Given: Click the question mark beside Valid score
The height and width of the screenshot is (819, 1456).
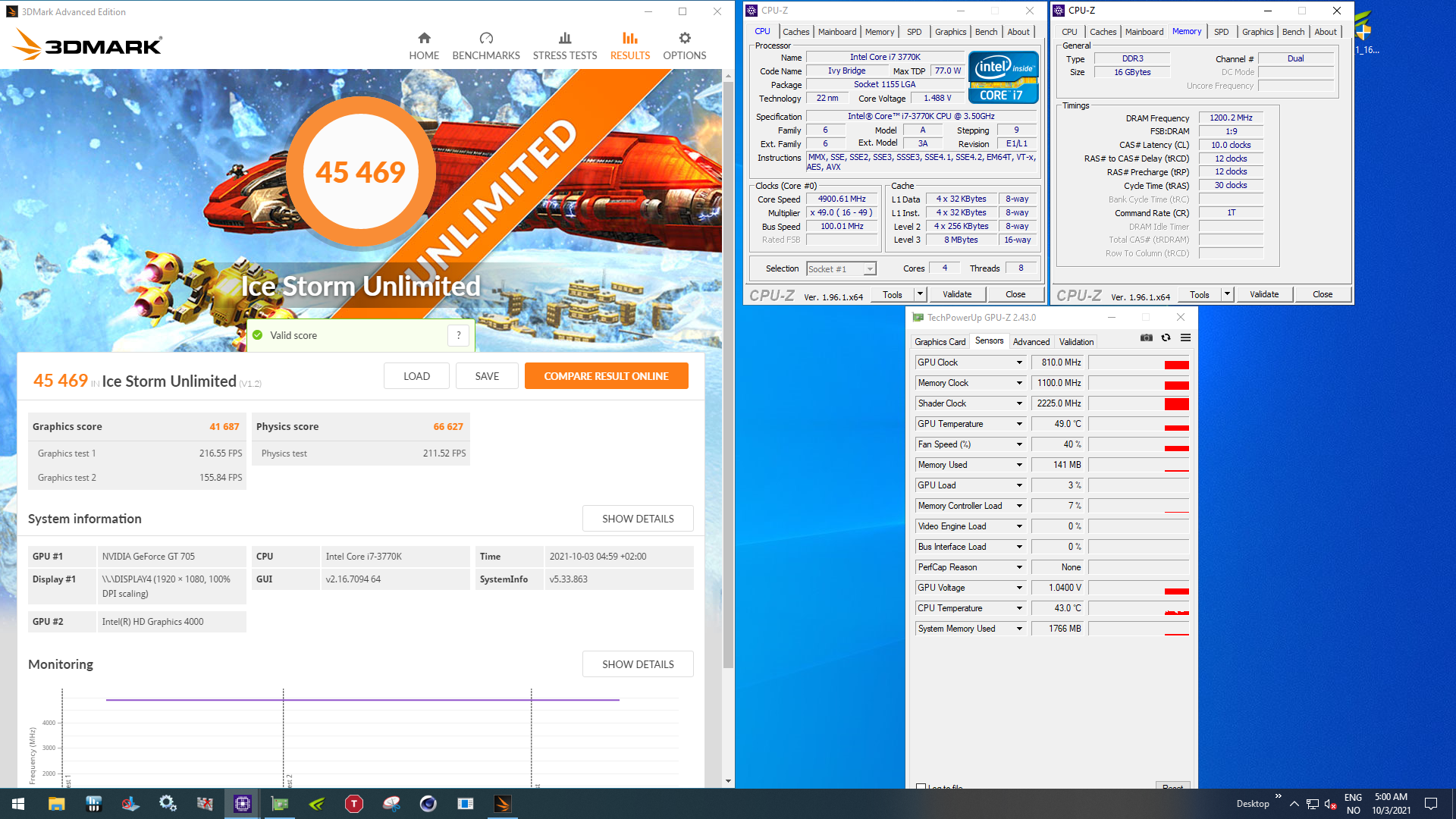Looking at the screenshot, I should pyautogui.click(x=458, y=335).
